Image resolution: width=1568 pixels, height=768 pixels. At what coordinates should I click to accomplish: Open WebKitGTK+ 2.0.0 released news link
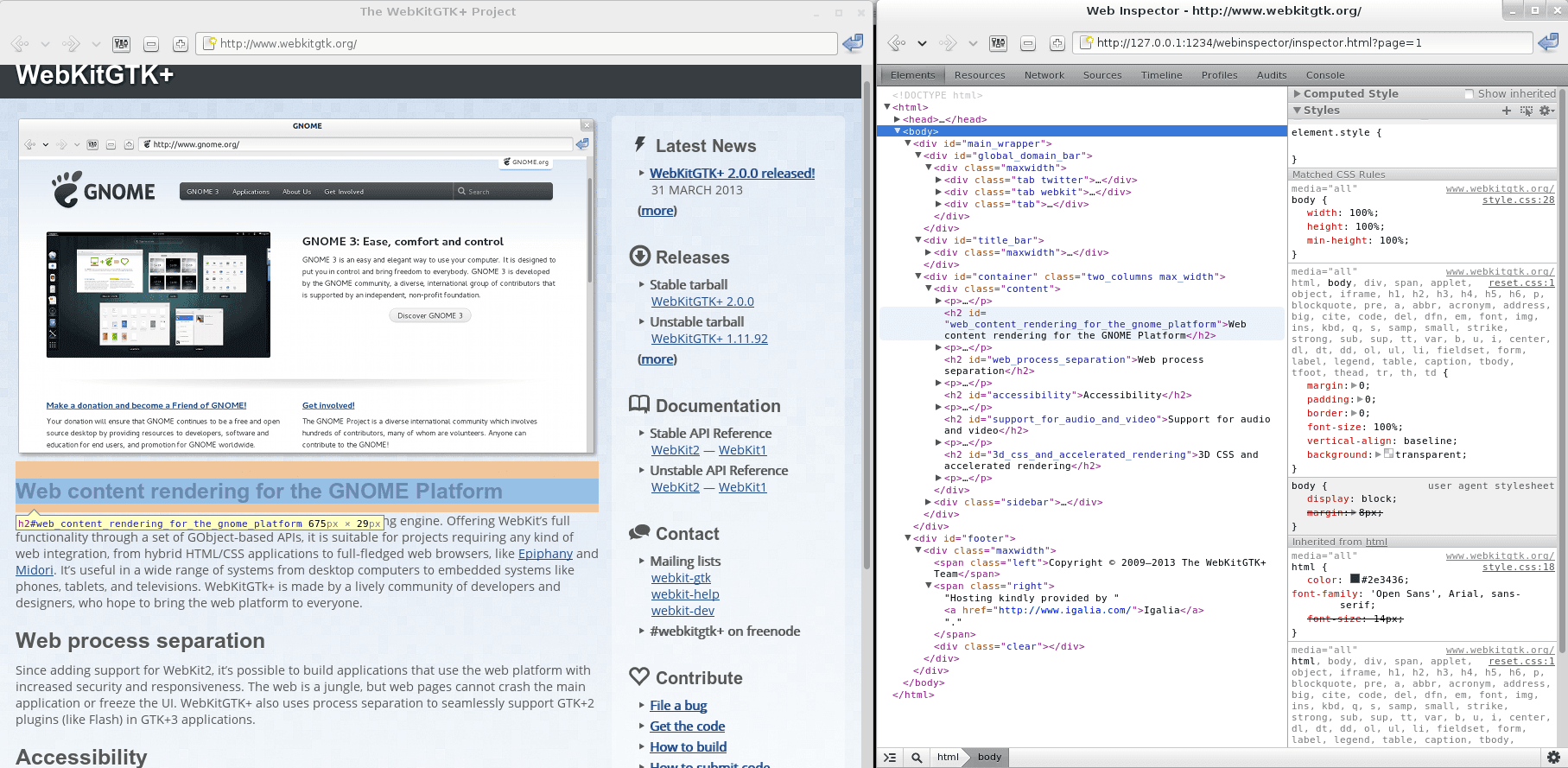(x=732, y=173)
